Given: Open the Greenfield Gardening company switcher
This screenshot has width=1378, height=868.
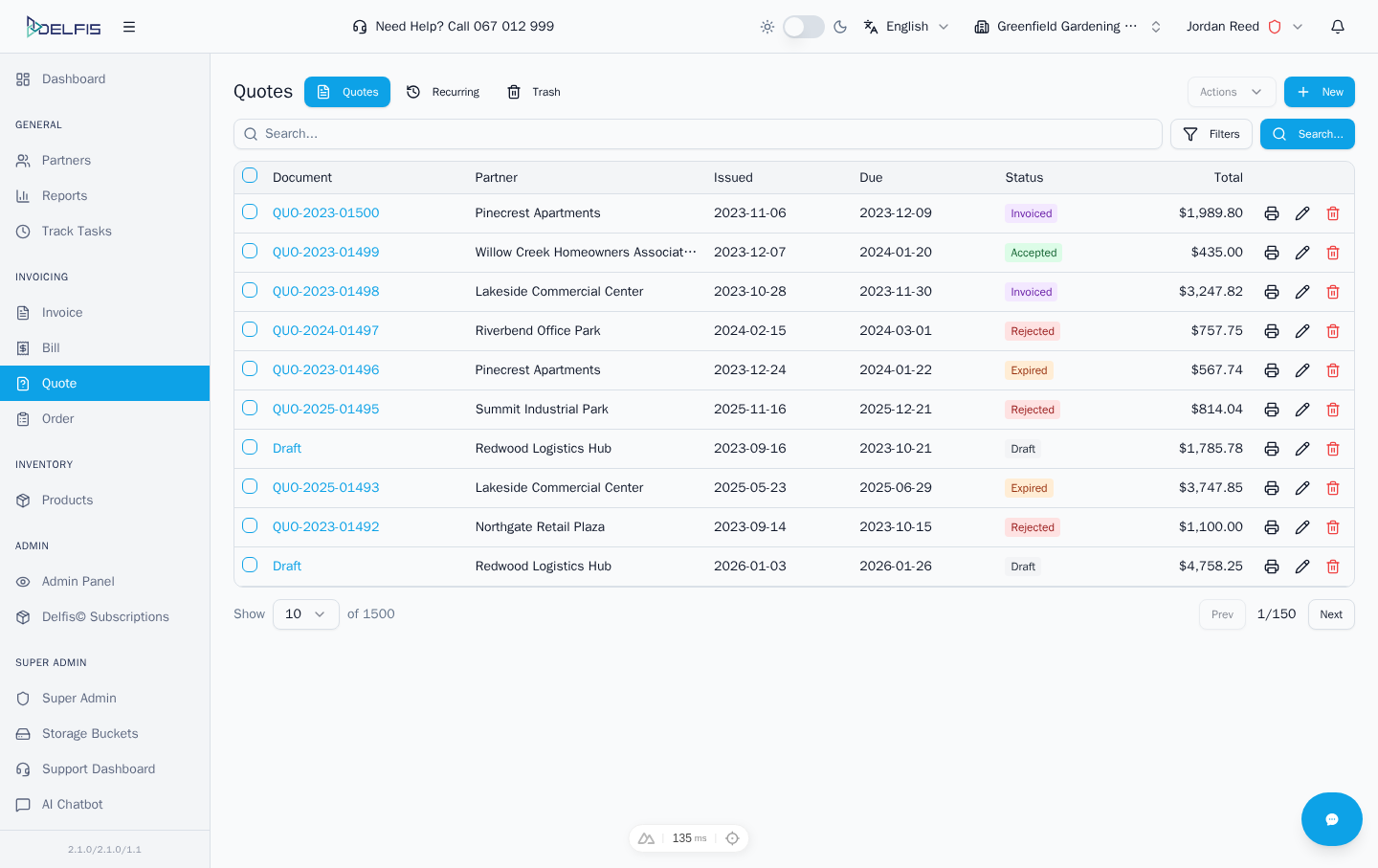Looking at the screenshot, I should click(1067, 27).
